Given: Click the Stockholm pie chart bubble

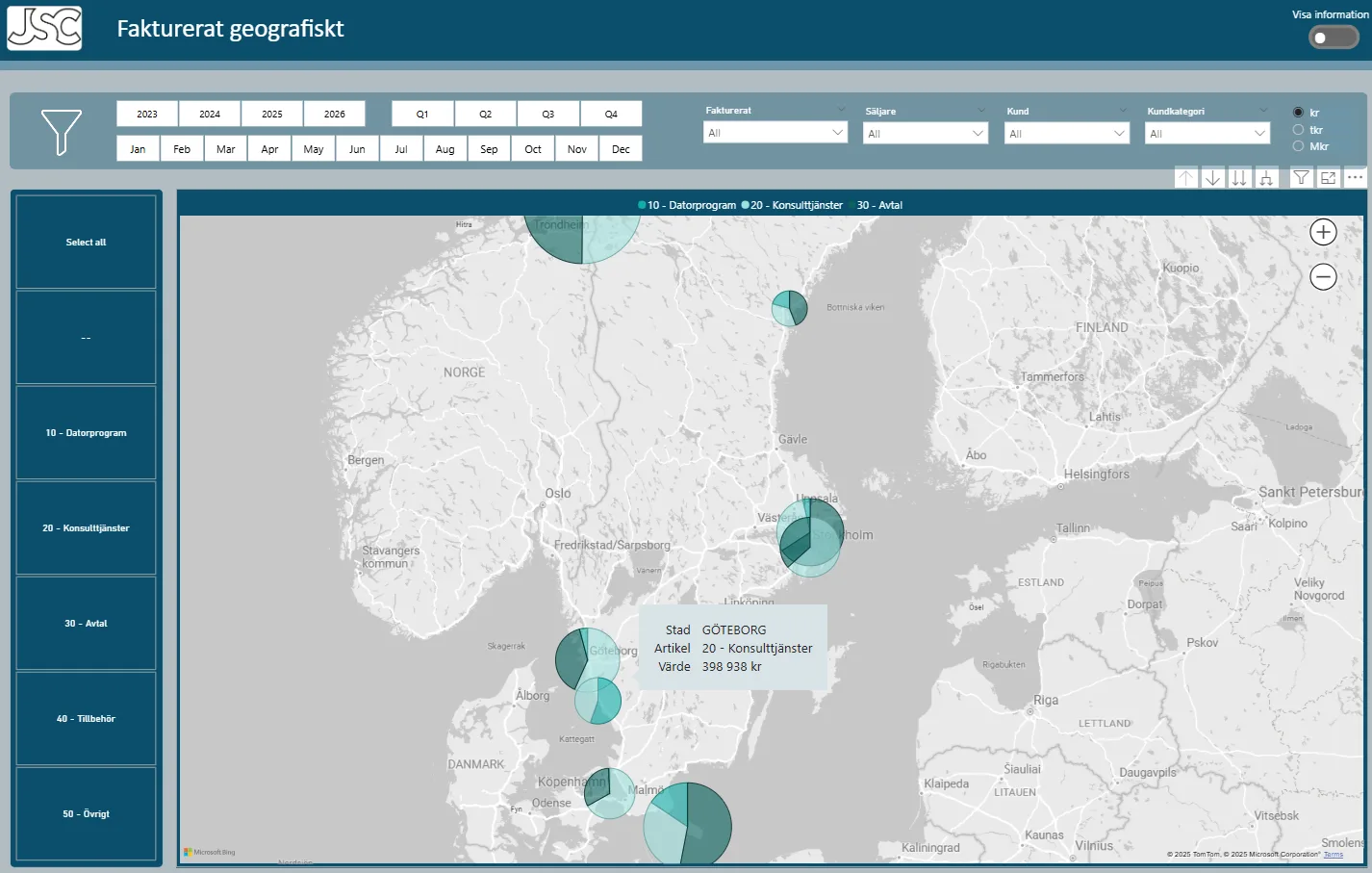Looking at the screenshot, I should point(810,532).
